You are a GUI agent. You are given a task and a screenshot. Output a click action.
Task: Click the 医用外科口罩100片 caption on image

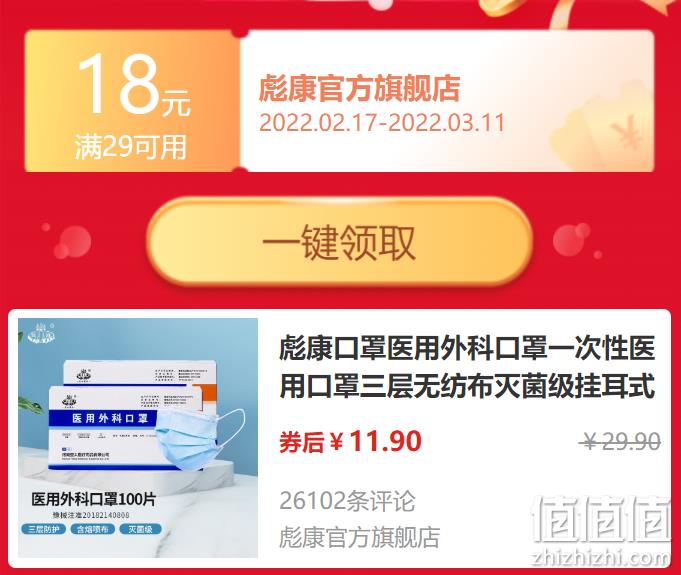93,499
